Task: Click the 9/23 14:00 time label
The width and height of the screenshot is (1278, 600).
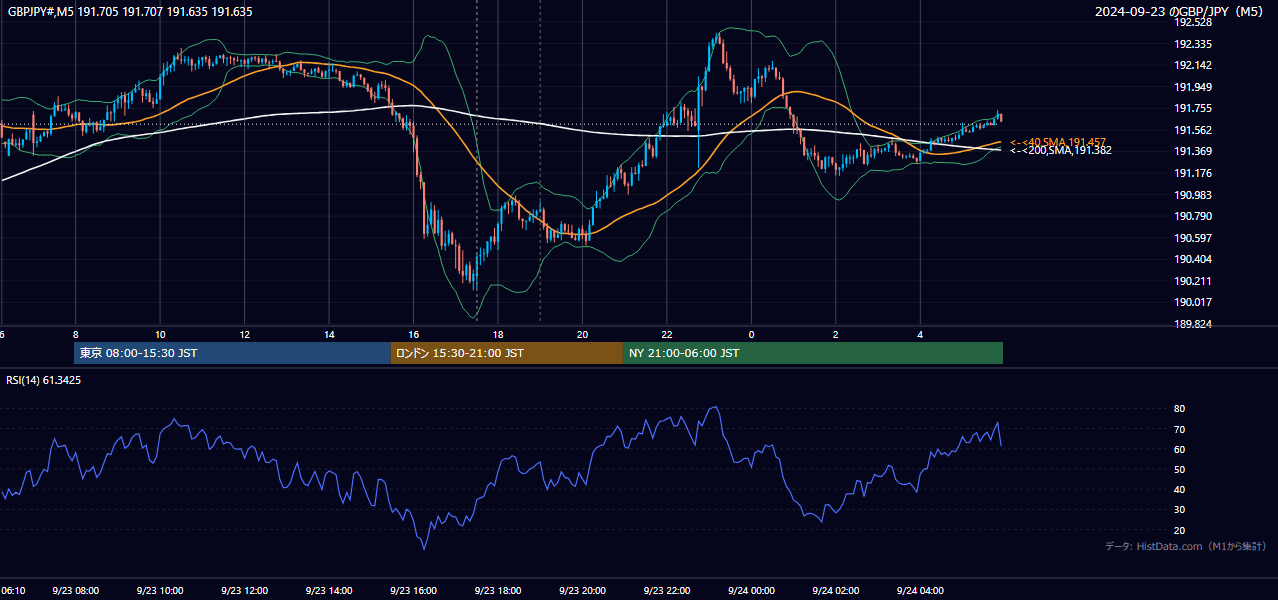Action: [x=329, y=591]
